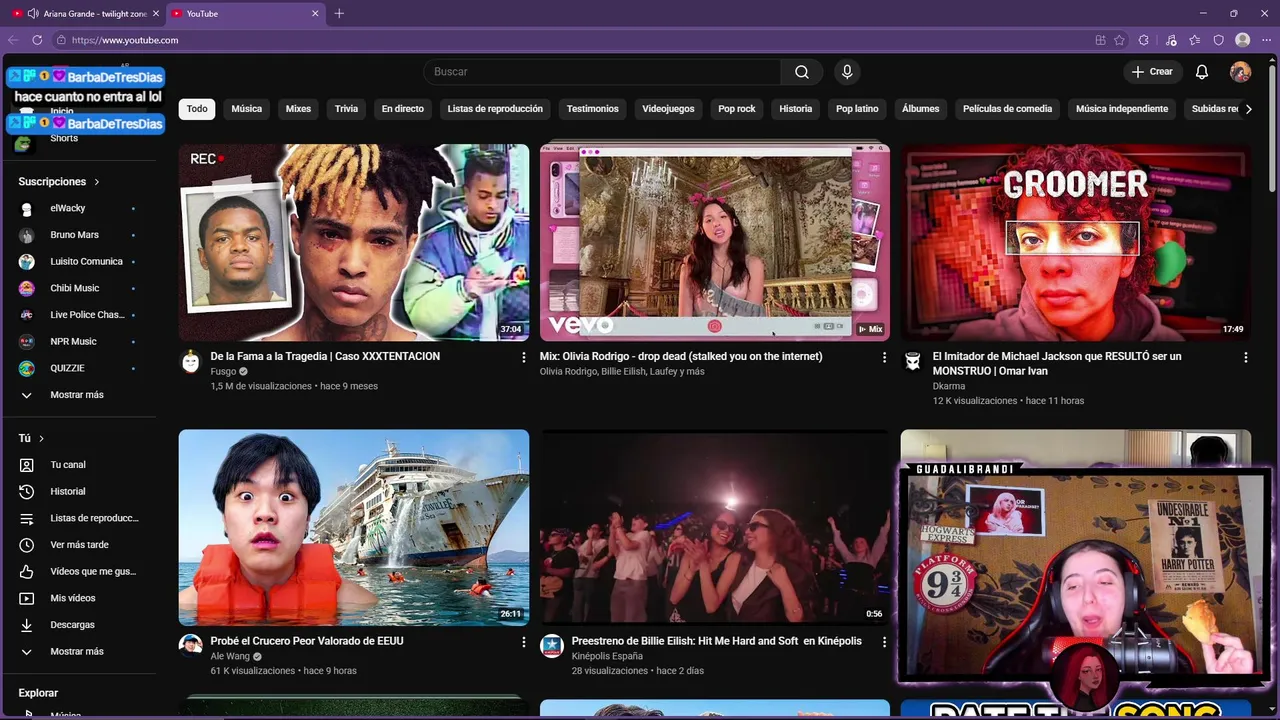The image size is (1280, 720).
Task: Click the Buscar search field
Action: 603,72
